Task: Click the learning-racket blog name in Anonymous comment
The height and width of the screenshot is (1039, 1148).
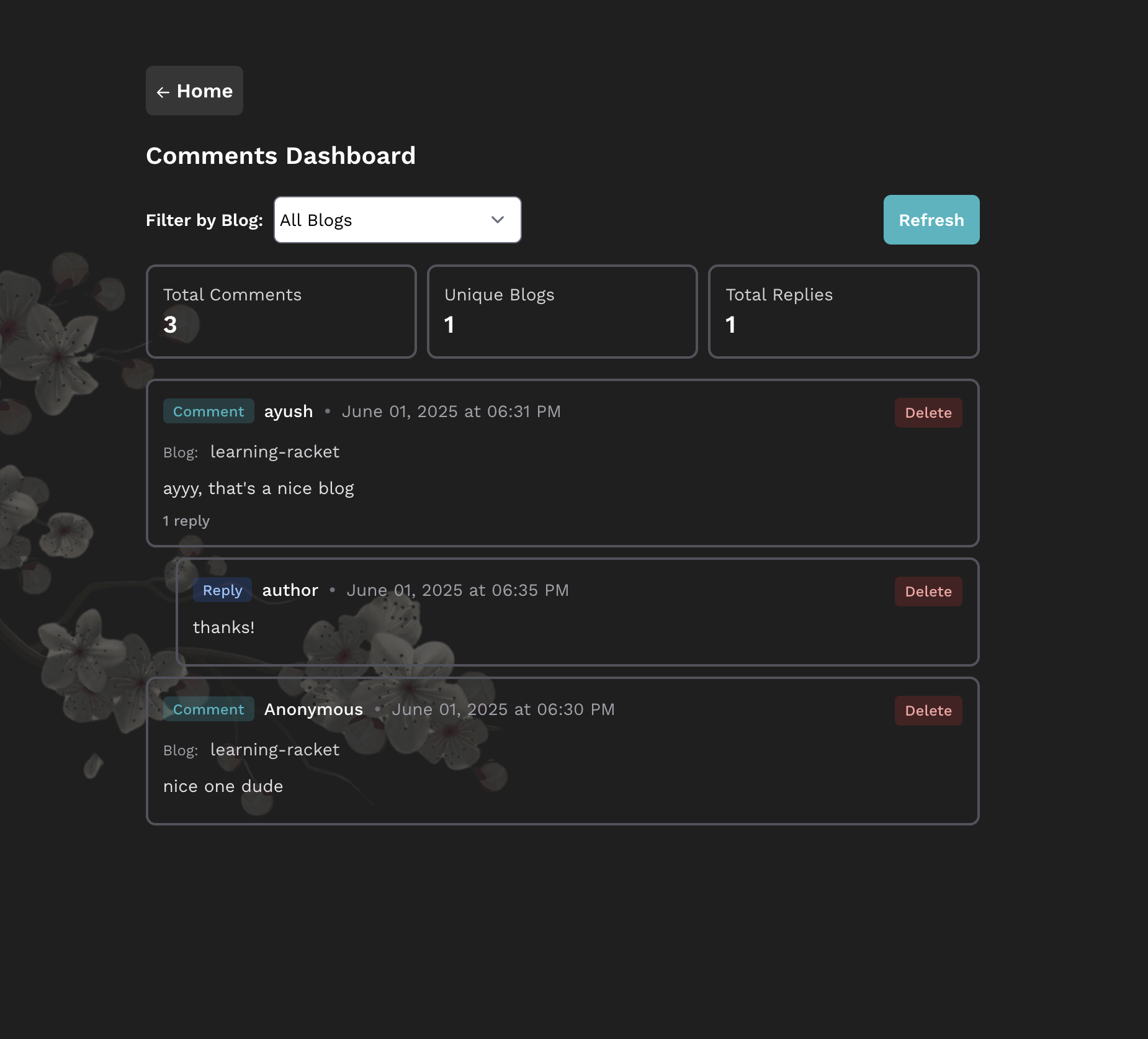Action: pos(274,750)
